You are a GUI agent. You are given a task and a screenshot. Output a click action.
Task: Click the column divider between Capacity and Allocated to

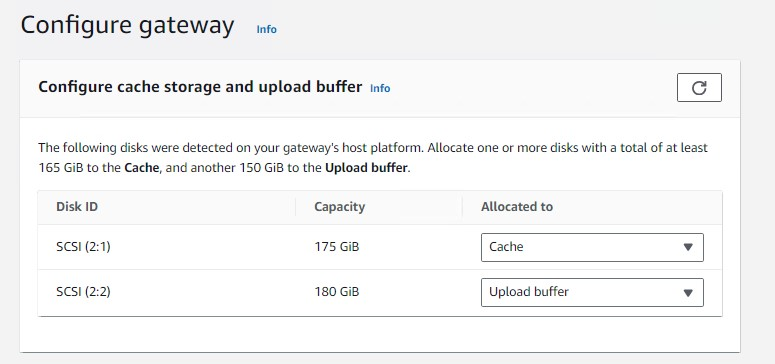click(462, 207)
